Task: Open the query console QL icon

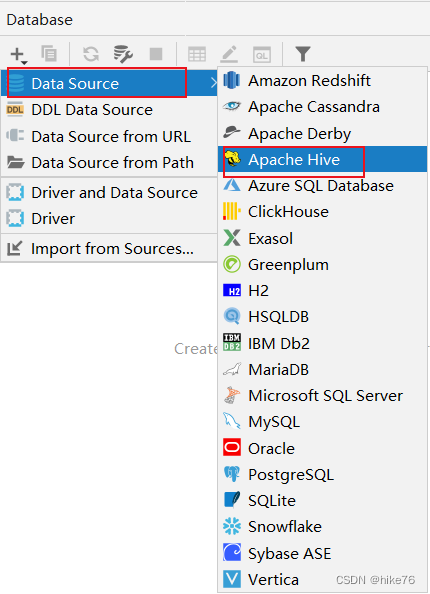Action: pos(262,55)
